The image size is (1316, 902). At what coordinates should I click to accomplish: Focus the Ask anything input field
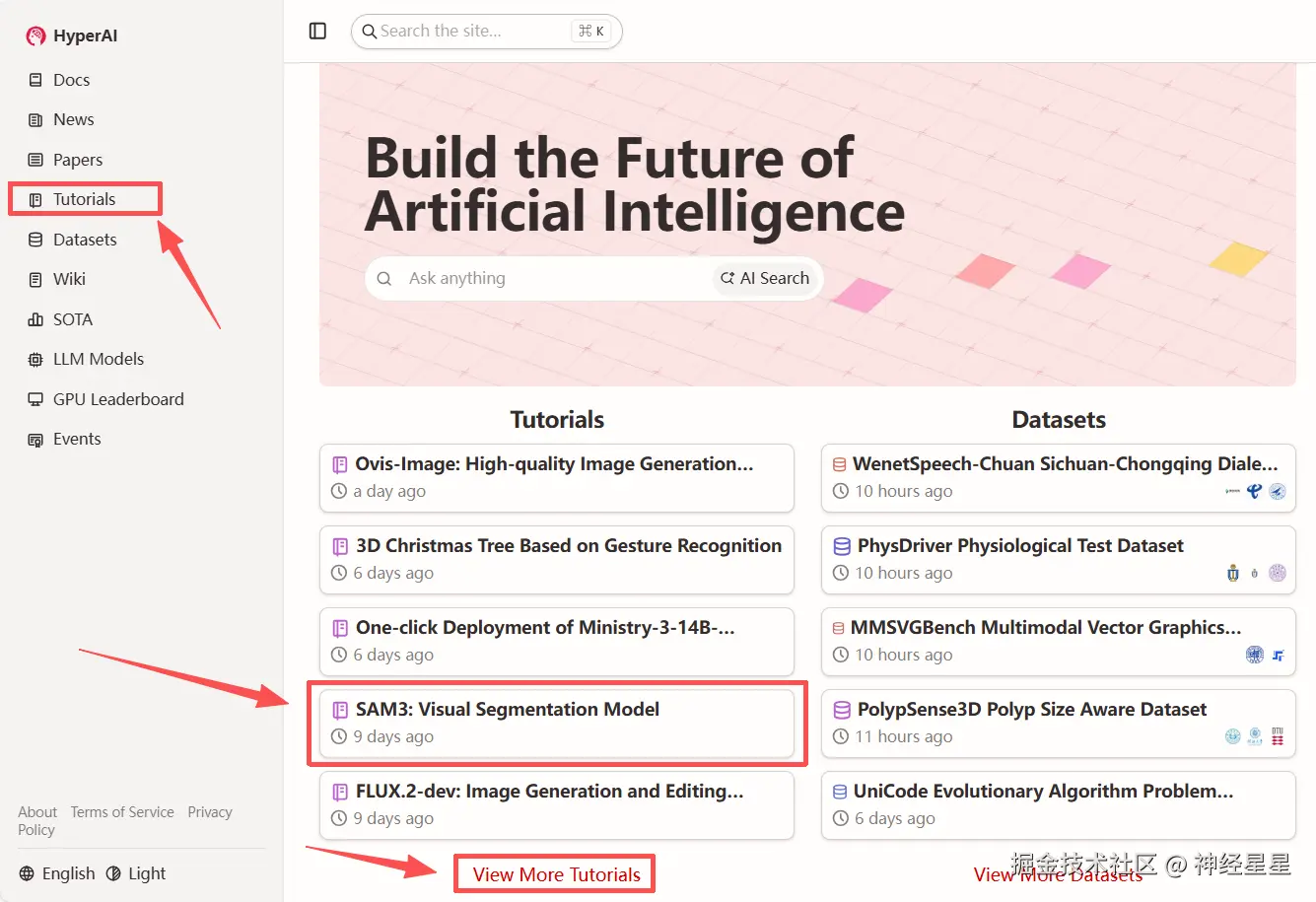coord(552,279)
